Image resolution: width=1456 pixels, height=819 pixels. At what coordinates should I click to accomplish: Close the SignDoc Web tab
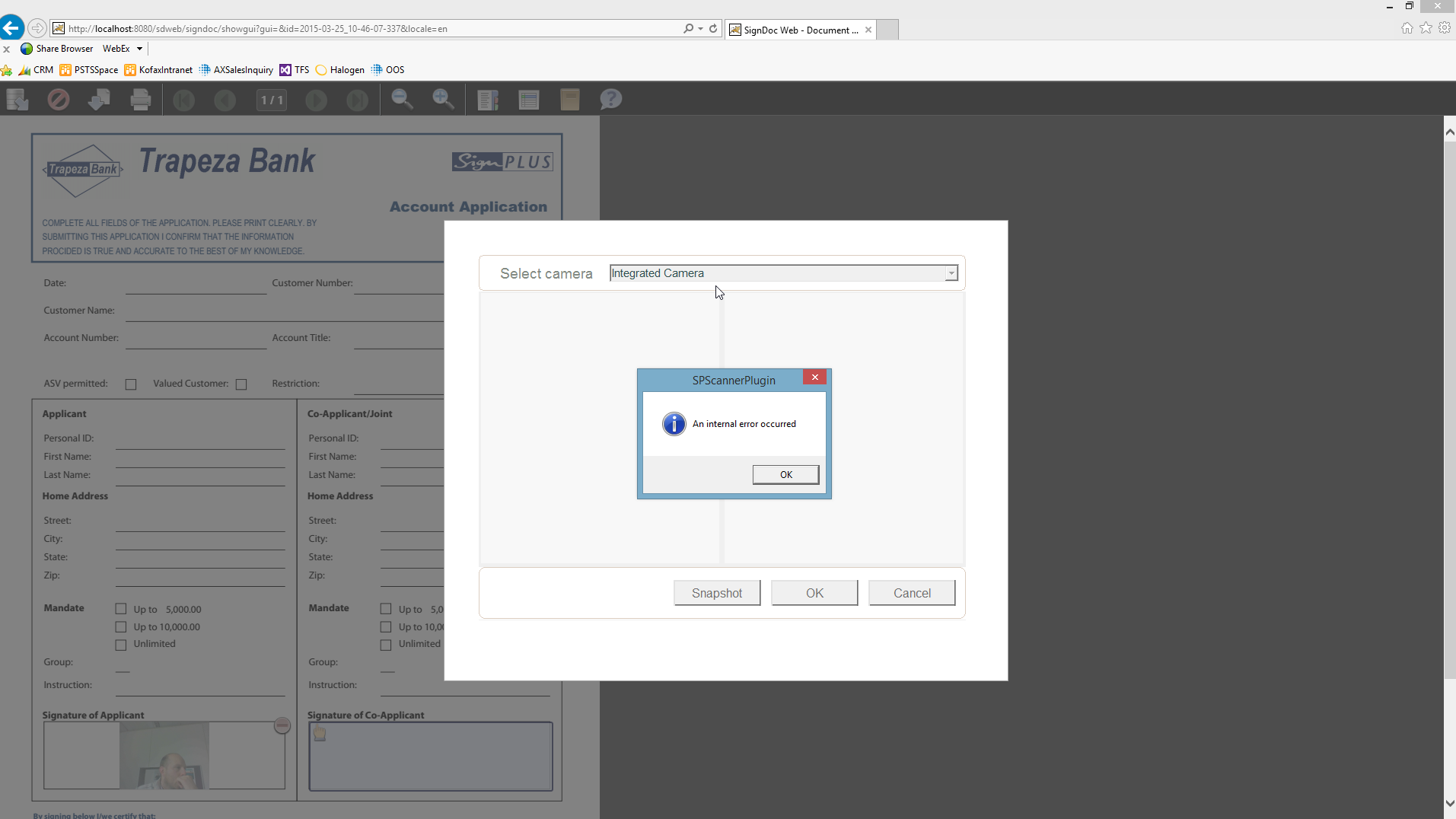tap(868, 30)
